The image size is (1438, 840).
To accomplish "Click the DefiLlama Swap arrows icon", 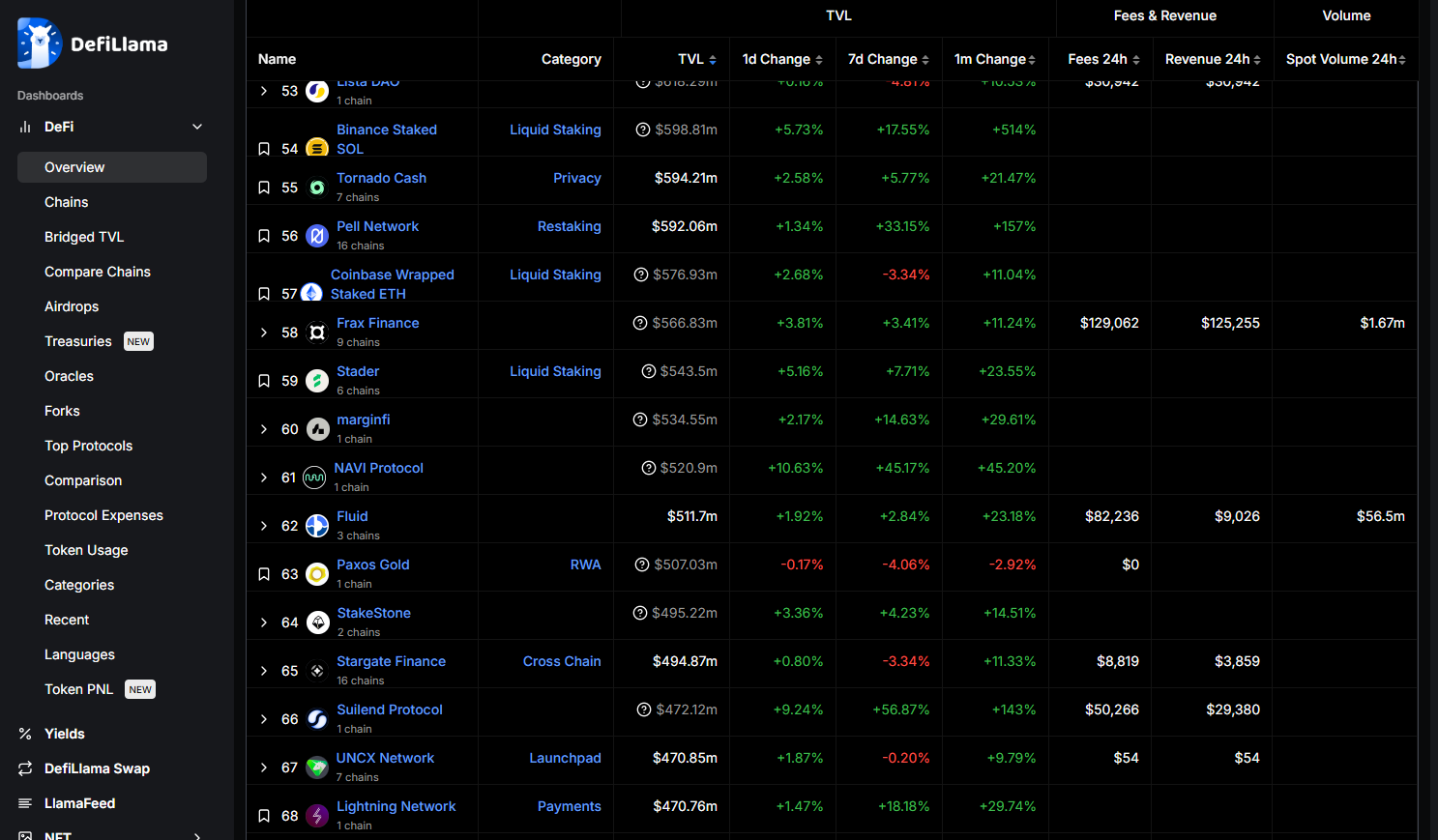I will [25, 768].
